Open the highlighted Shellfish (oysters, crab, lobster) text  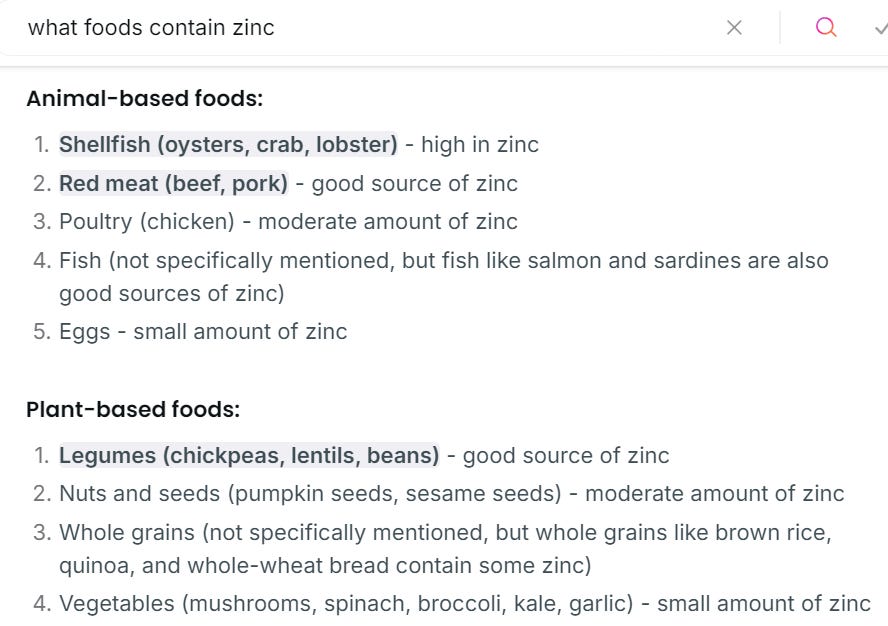(228, 145)
